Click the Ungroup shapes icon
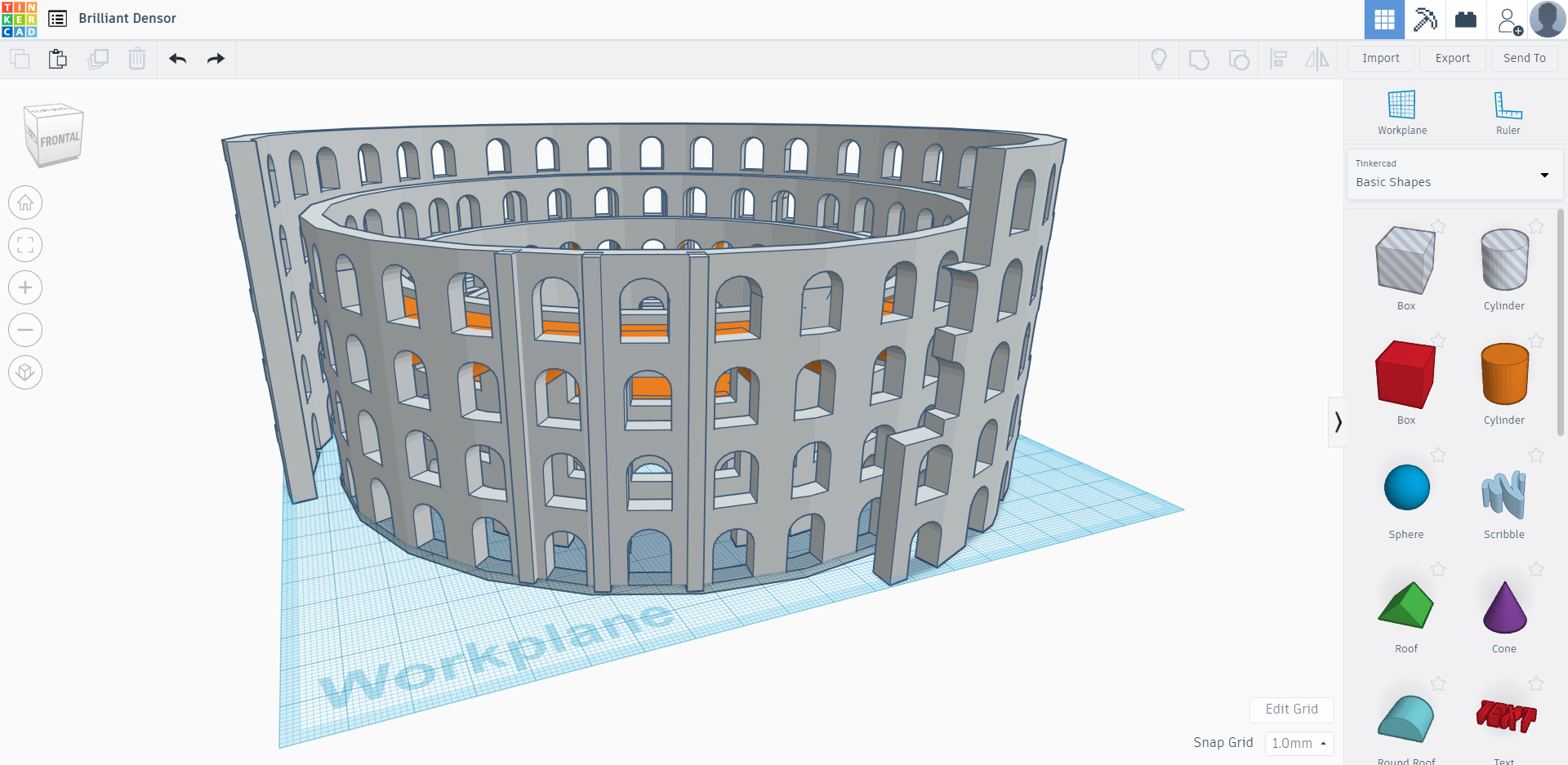Image resolution: width=1568 pixels, height=765 pixels. coord(1239,60)
